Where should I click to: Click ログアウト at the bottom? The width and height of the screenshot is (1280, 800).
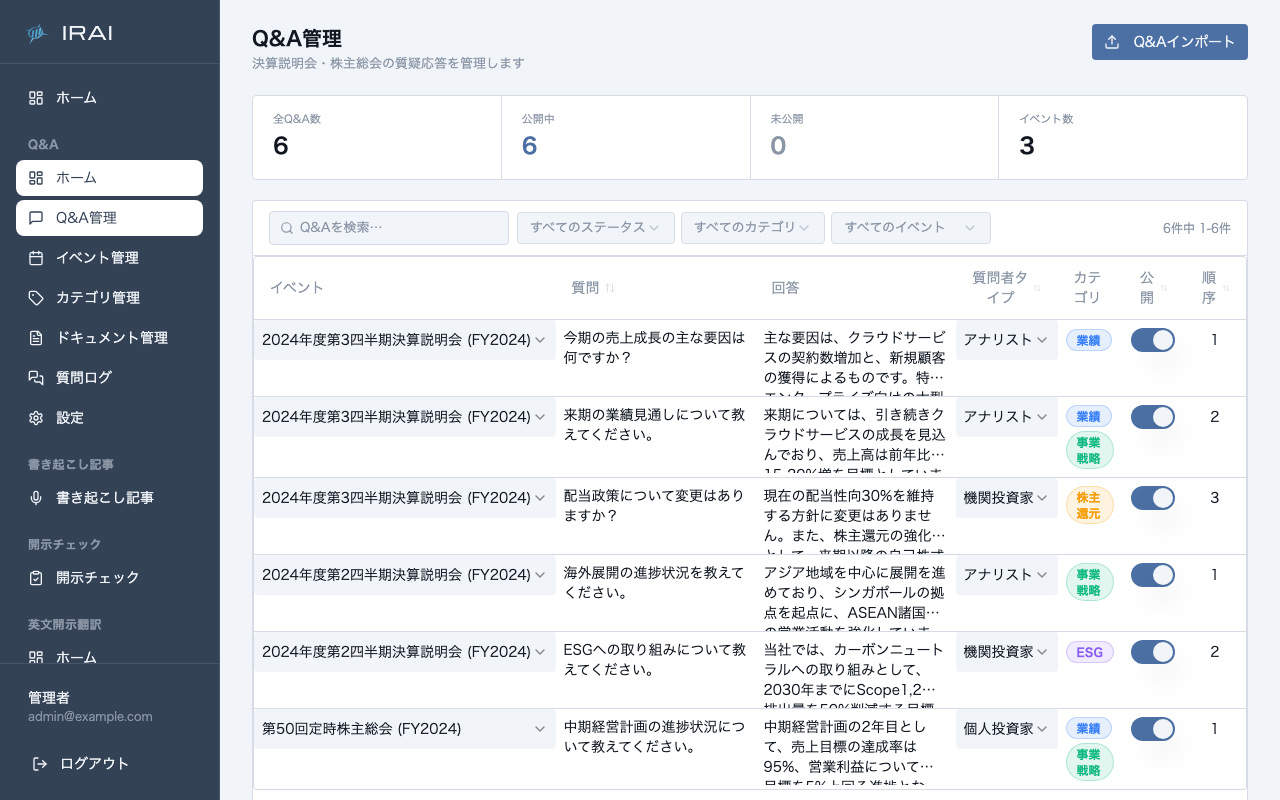click(x=92, y=763)
